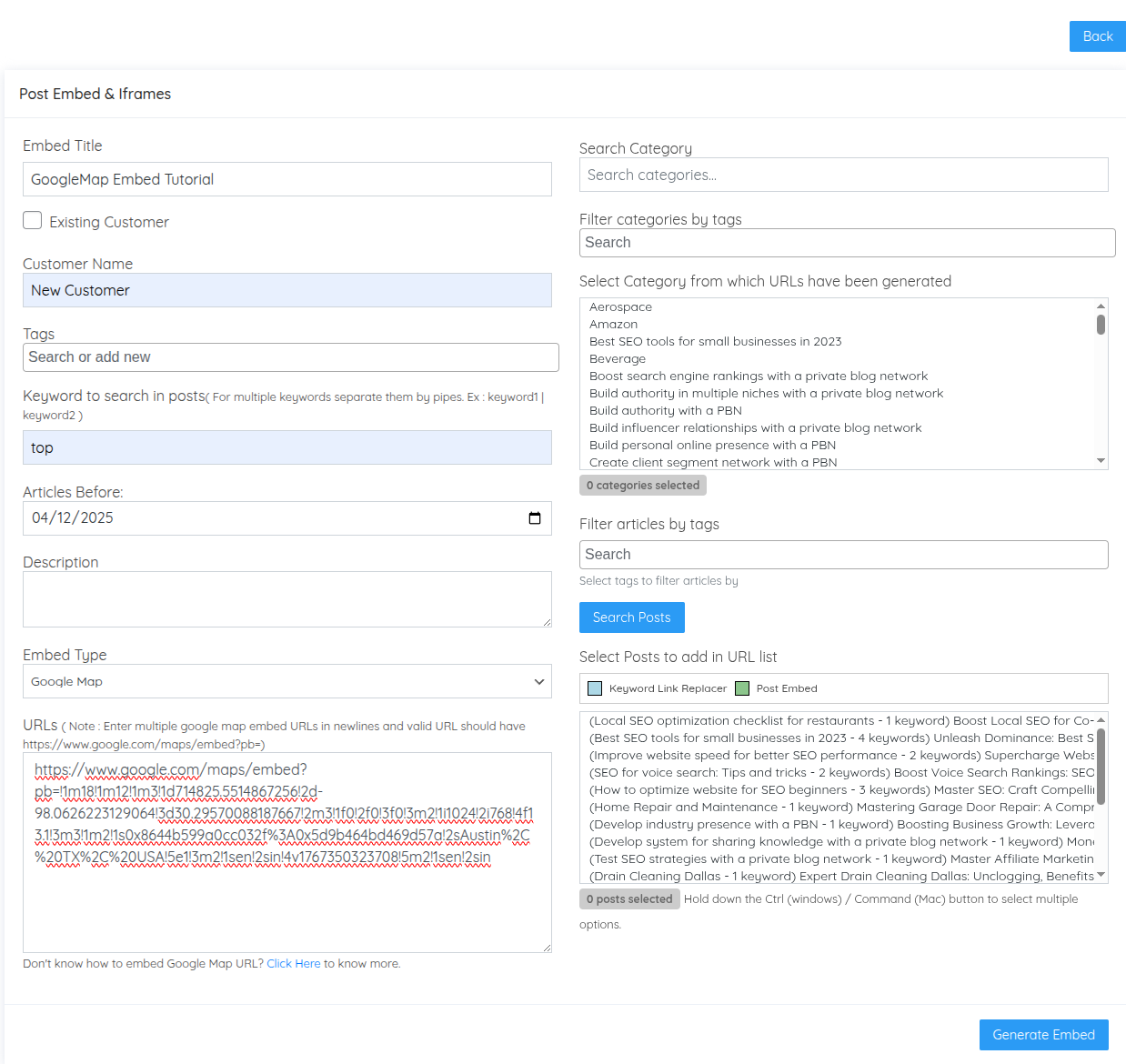This screenshot has height=1064, width=1126.
Task: Go Back using the top button
Action: click(x=1097, y=36)
